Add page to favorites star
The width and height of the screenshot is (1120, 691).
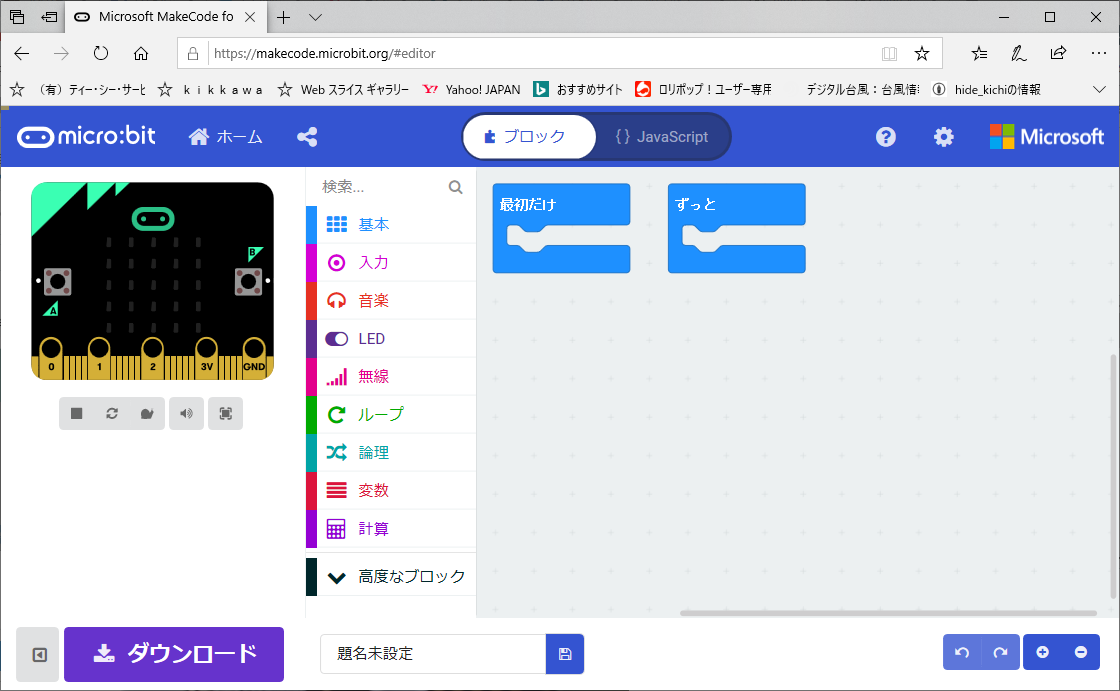coord(922,54)
